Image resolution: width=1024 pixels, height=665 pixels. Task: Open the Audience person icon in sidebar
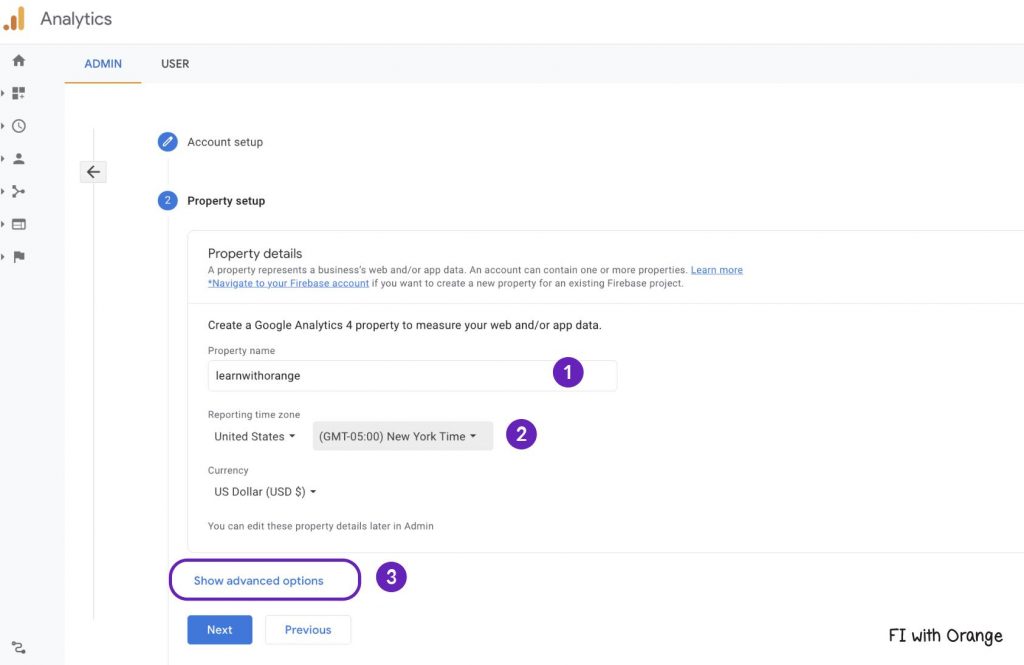tap(19, 159)
